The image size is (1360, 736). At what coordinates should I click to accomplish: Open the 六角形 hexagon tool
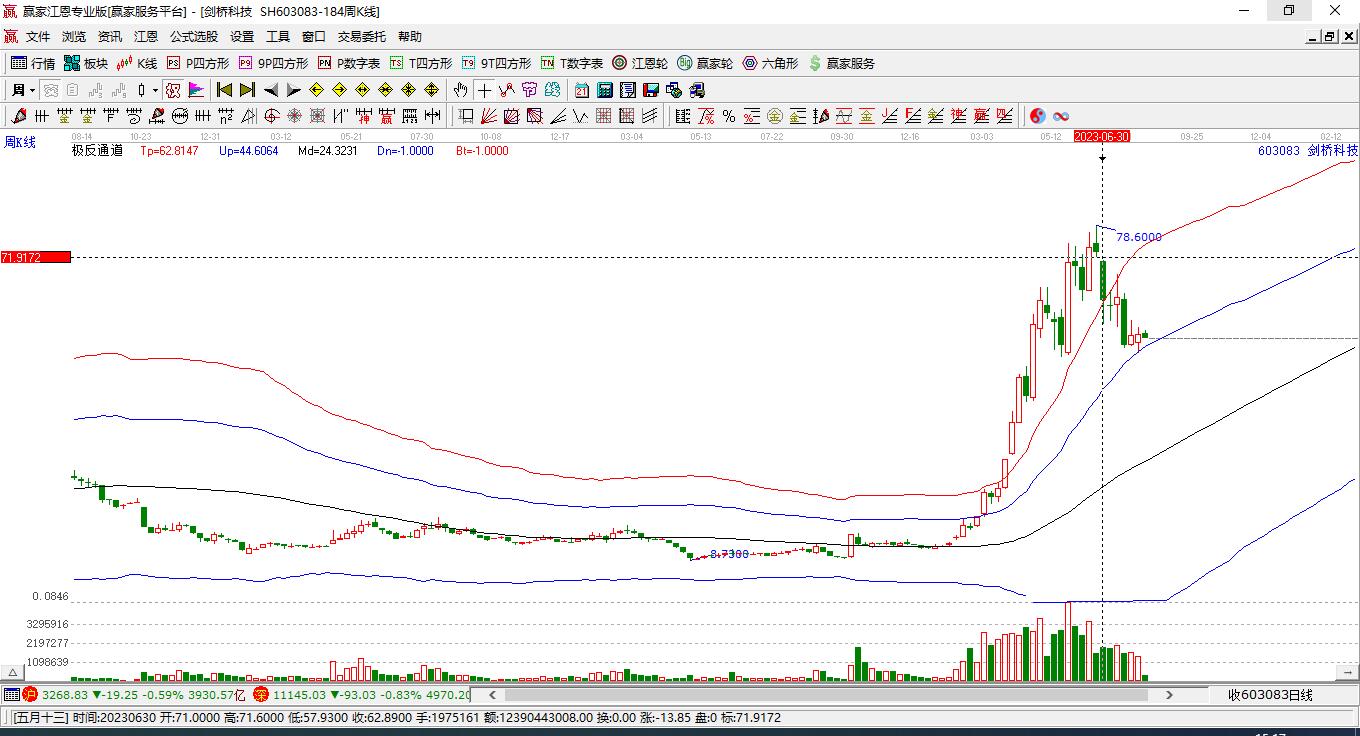(770, 63)
